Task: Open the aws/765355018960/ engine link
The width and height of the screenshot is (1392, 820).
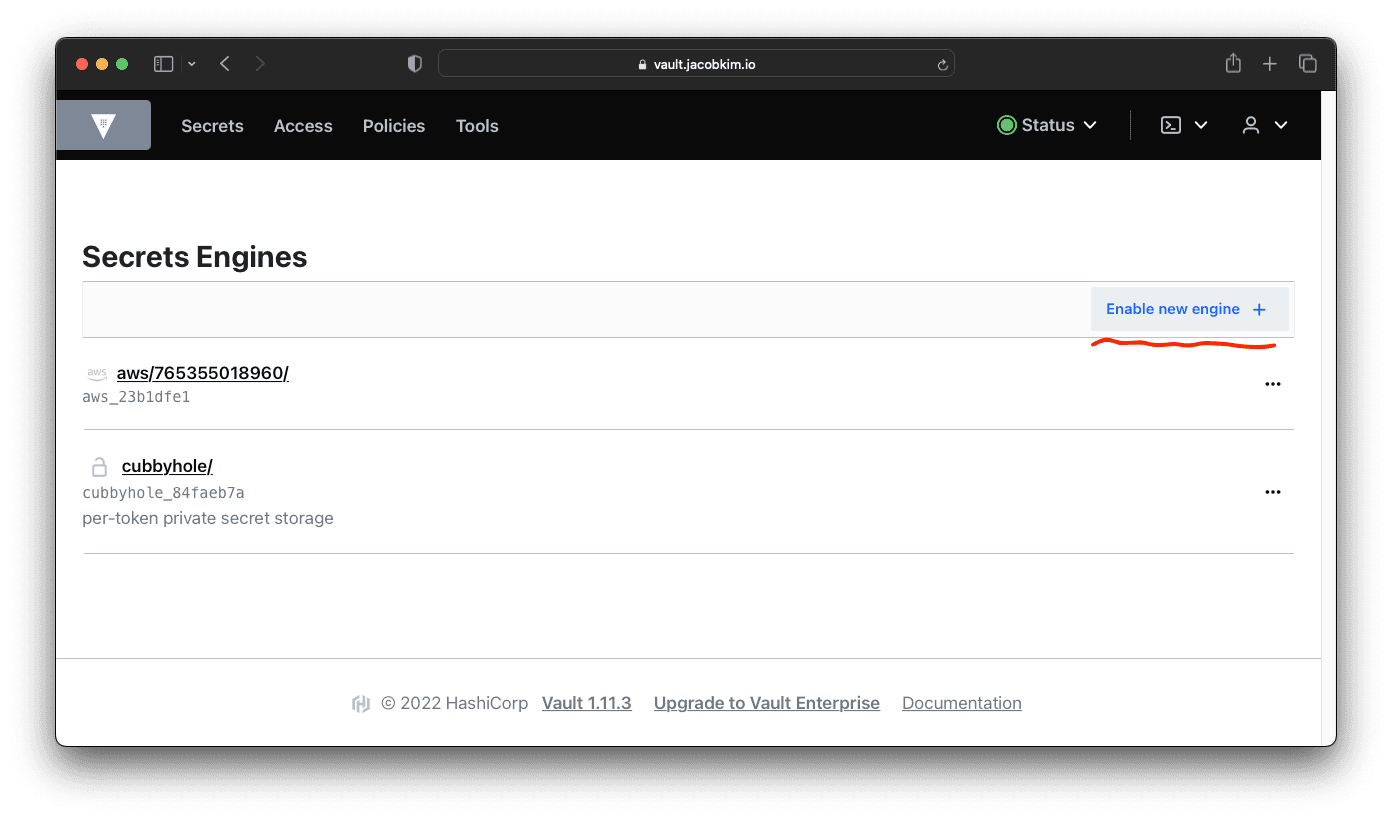Action: pyautogui.click(x=202, y=373)
